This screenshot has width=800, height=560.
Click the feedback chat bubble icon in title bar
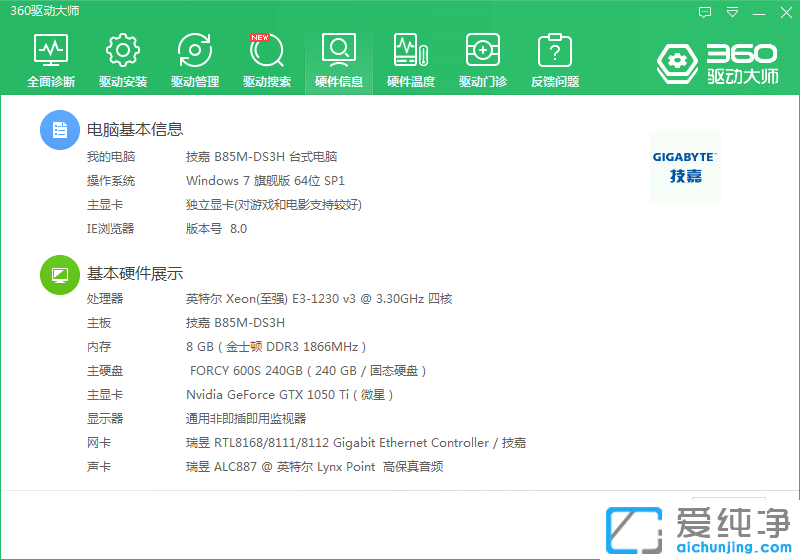(705, 12)
